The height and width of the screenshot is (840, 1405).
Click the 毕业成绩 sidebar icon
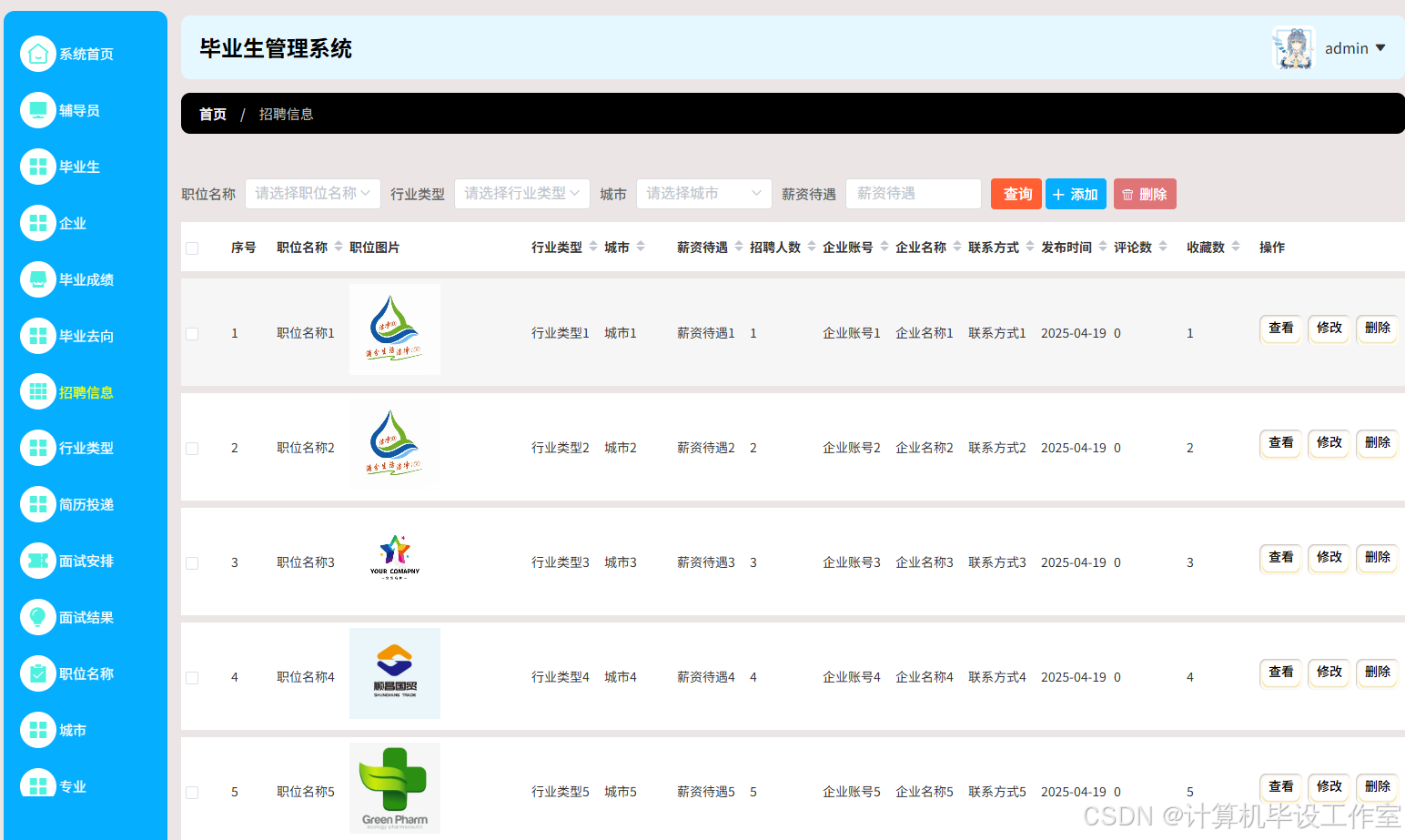(x=38, y=279)
